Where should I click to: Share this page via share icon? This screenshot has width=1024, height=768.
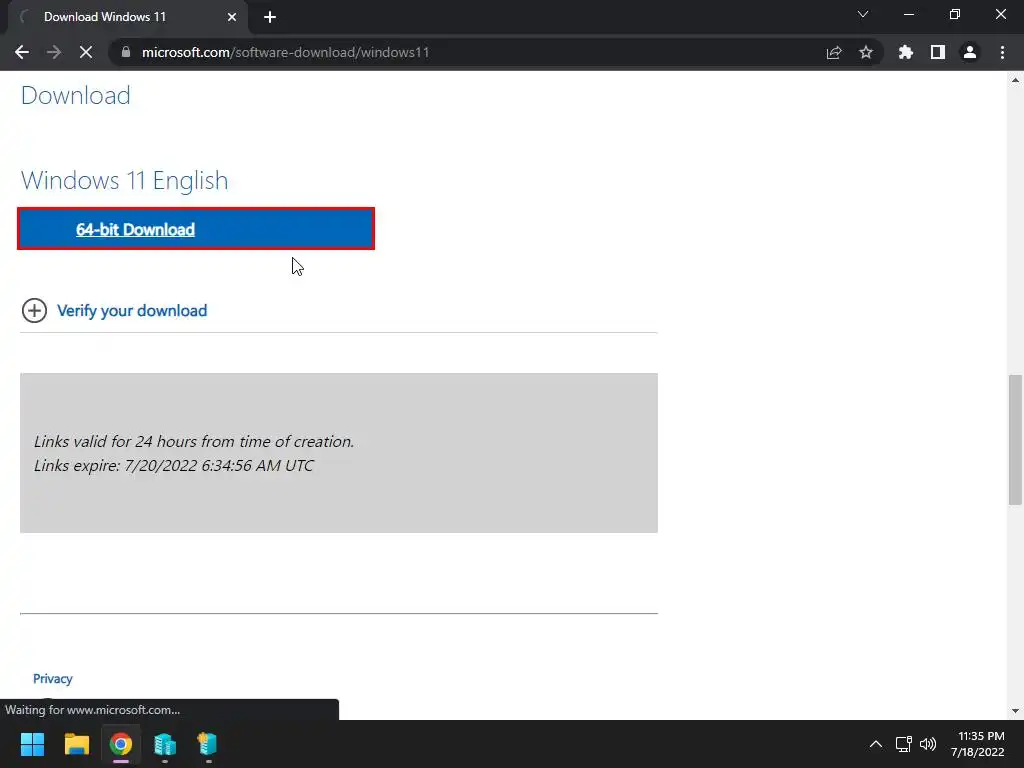[834, 52]
